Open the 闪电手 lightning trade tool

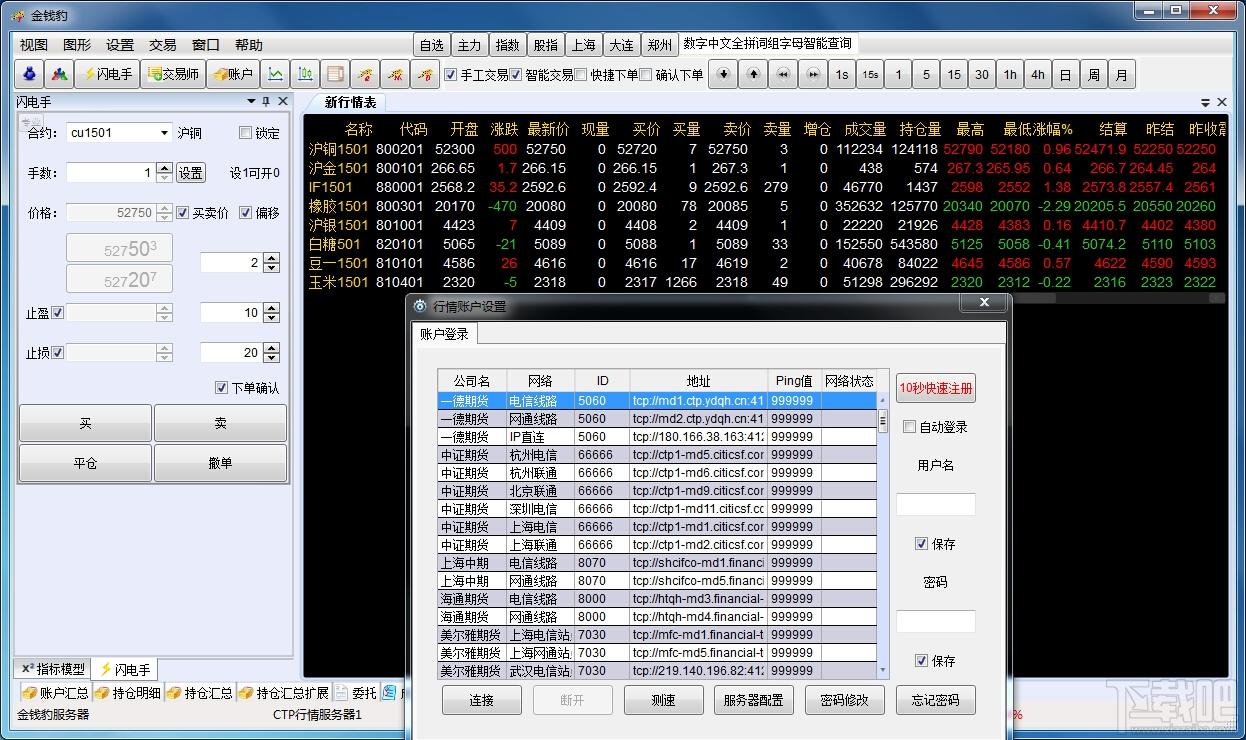click(x=106, y=74)
